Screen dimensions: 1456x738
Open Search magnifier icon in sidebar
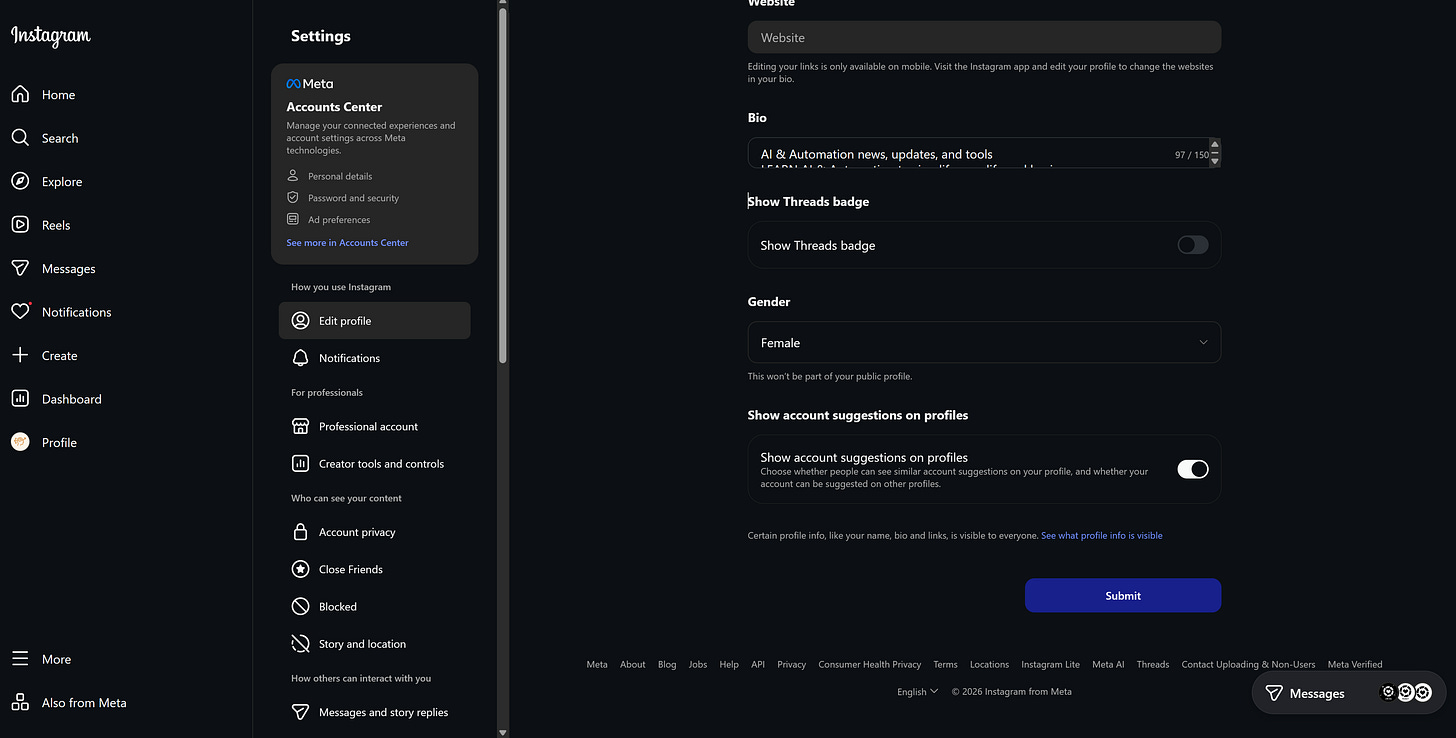tap(20, 138)
